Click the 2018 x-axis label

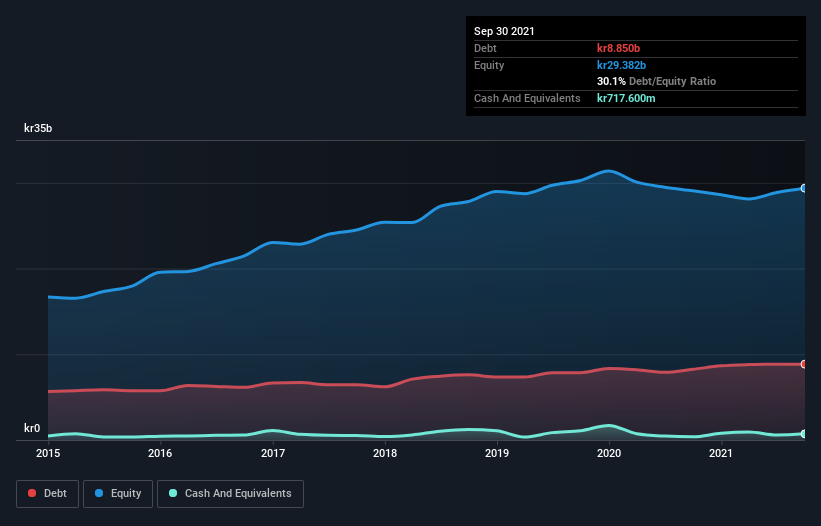[385, 453]
